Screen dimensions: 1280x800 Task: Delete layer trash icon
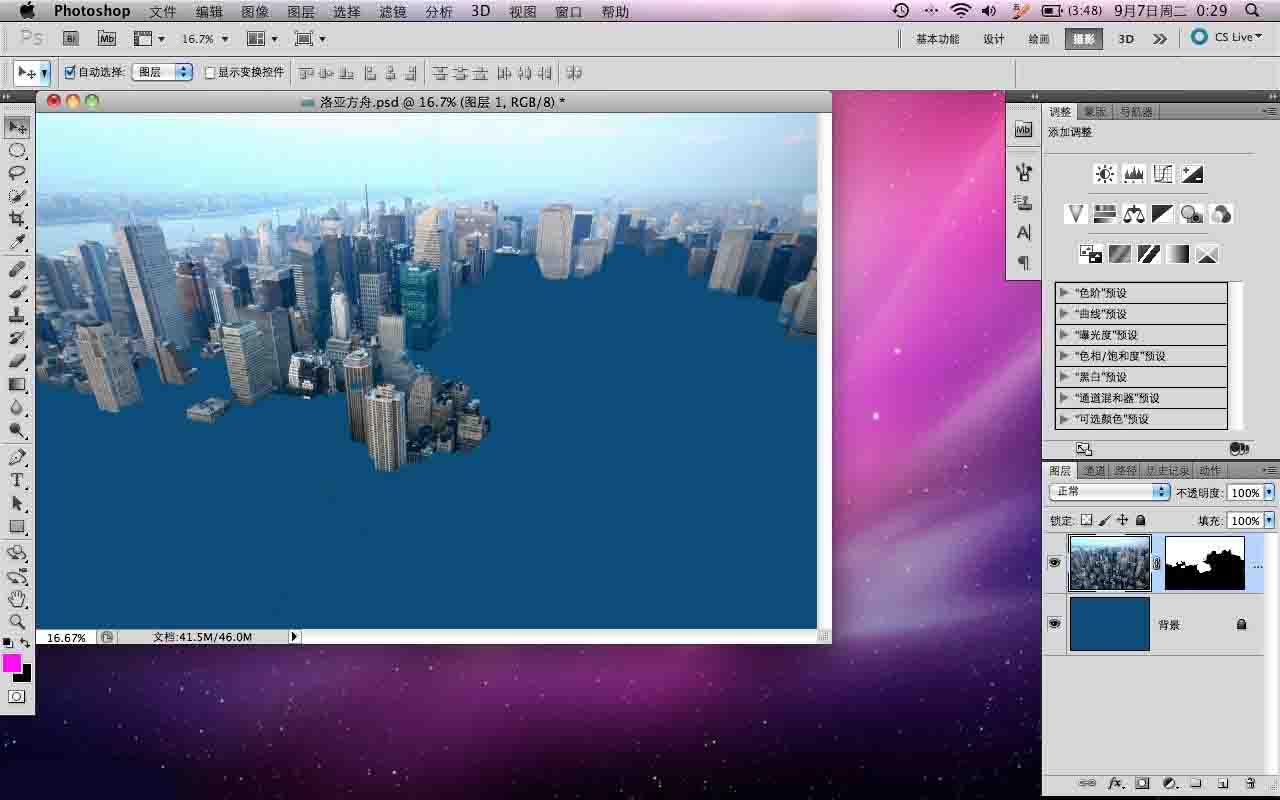pyautogui.click(x=1250, y=783)
